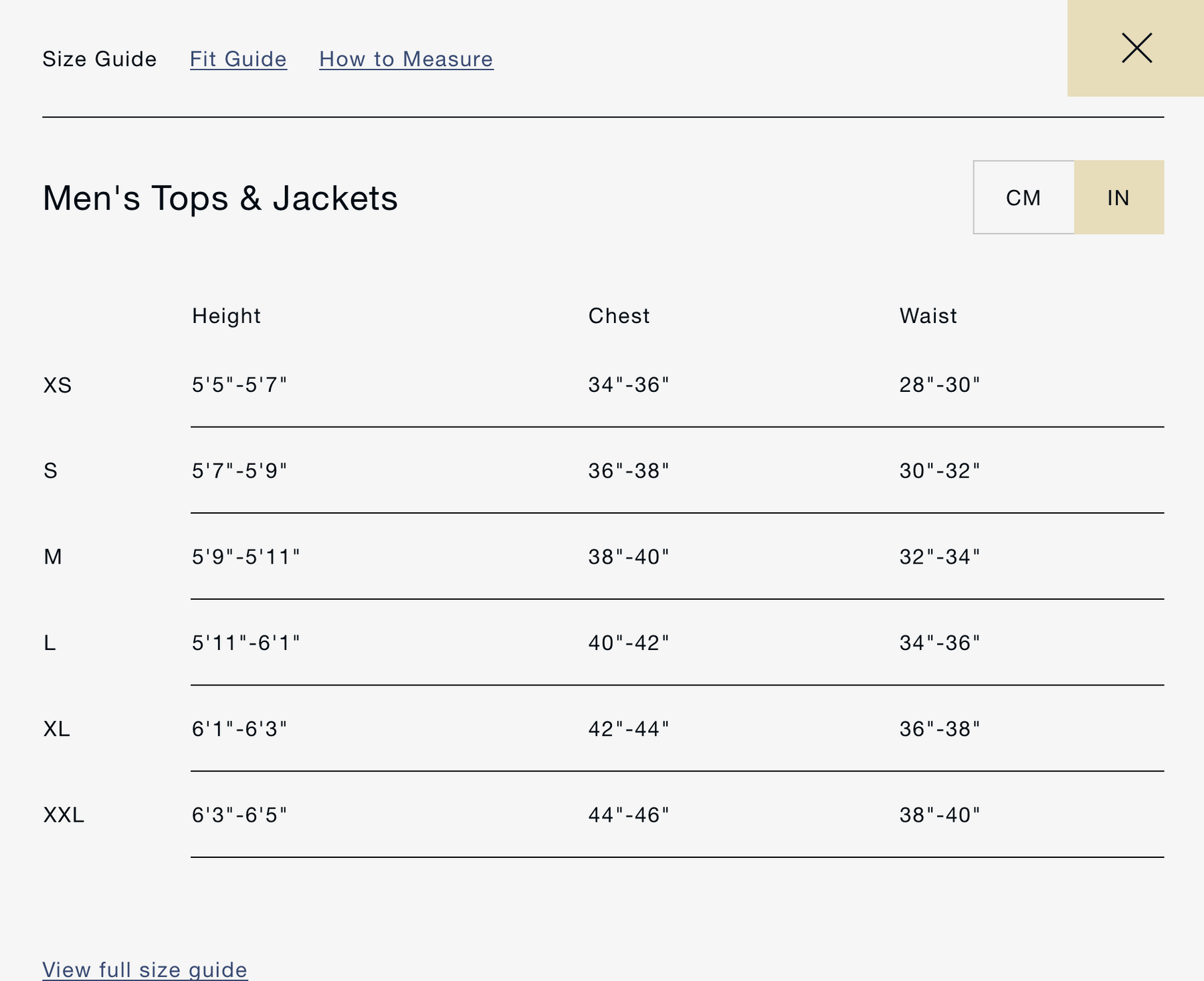
Task: Switch measurements to CM
Action: (1023, 197)
